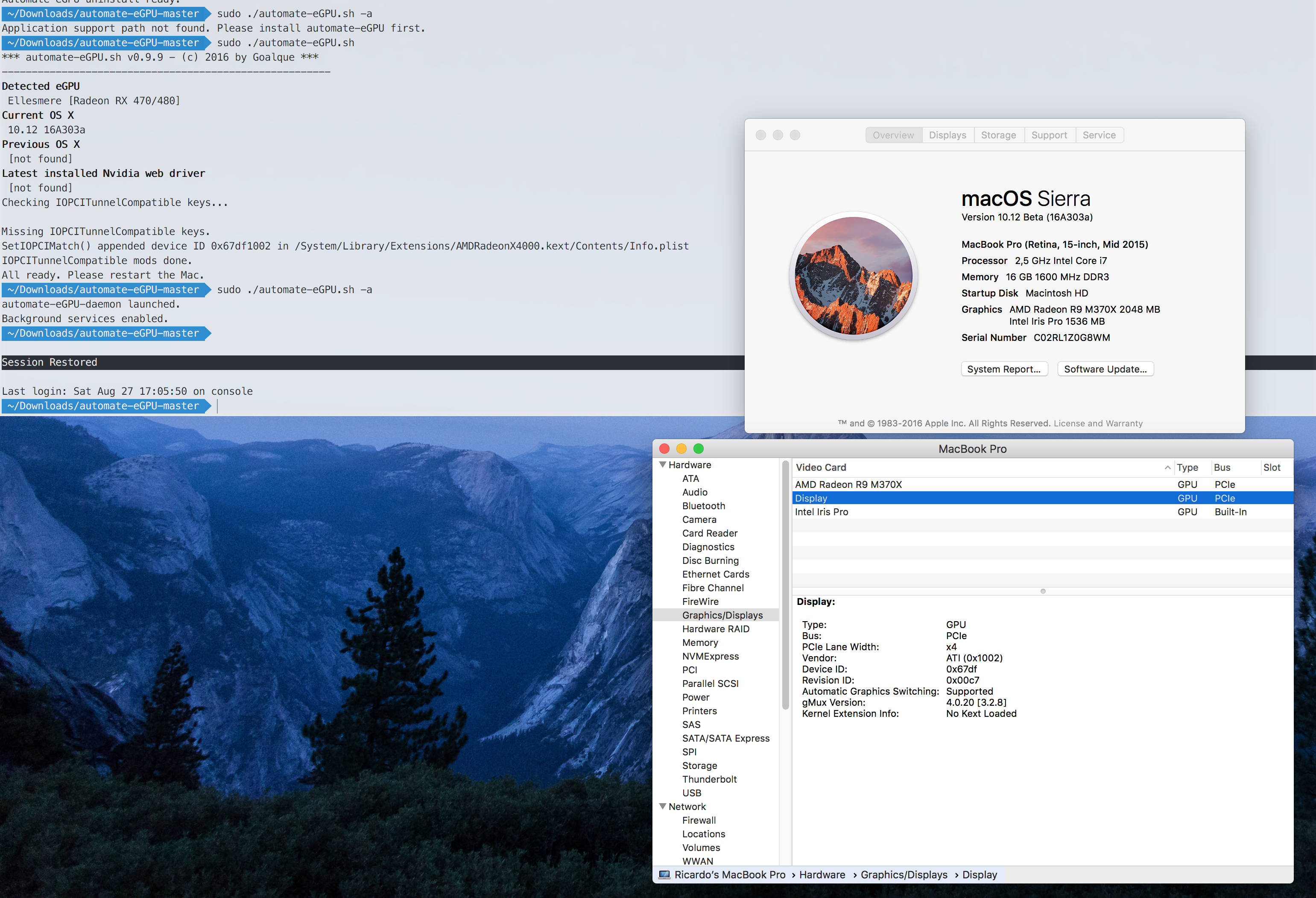Select Disc Burning in the sidebar
The width and height of the screenshot is (1316, 898).
point(710,561)
